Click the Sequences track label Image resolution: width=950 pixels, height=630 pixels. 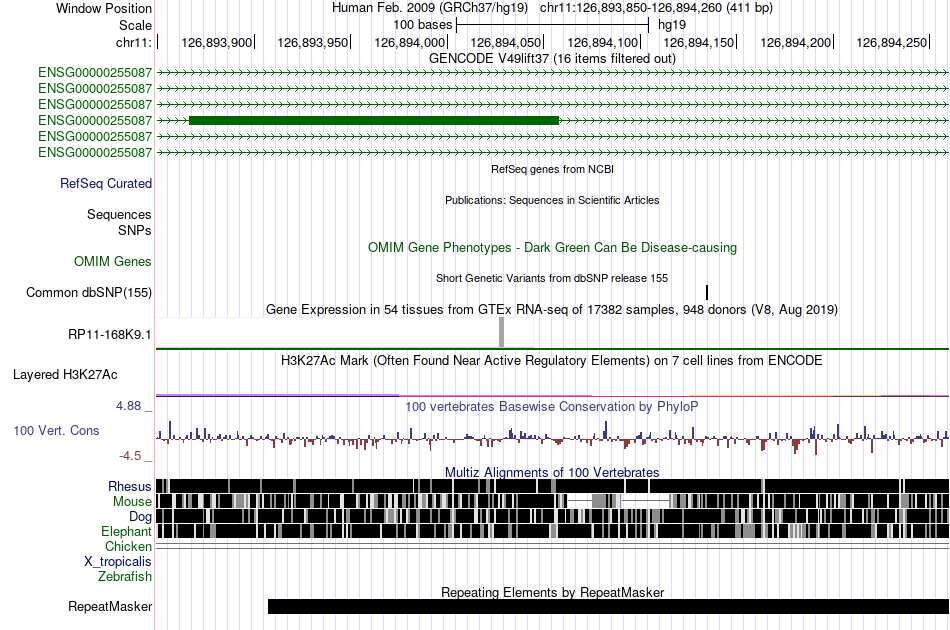(119, 214)
